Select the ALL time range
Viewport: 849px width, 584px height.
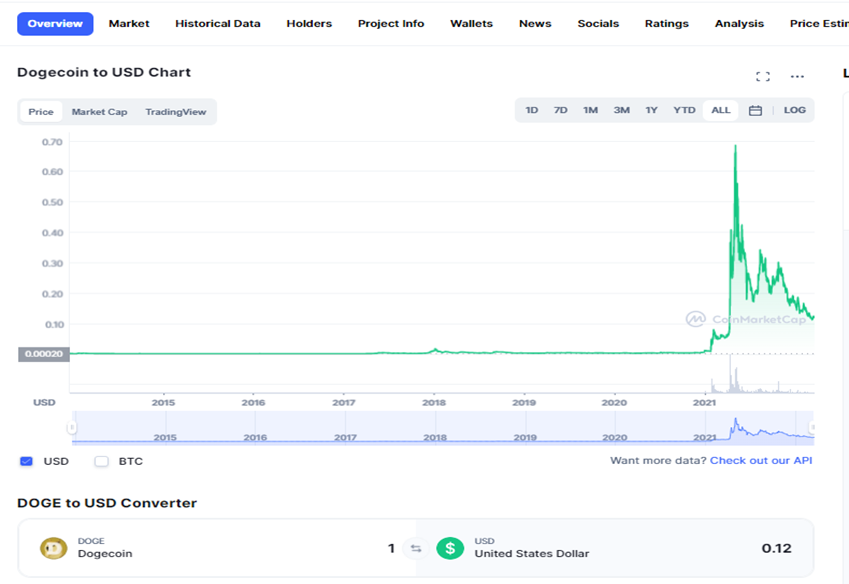[721, 110]
